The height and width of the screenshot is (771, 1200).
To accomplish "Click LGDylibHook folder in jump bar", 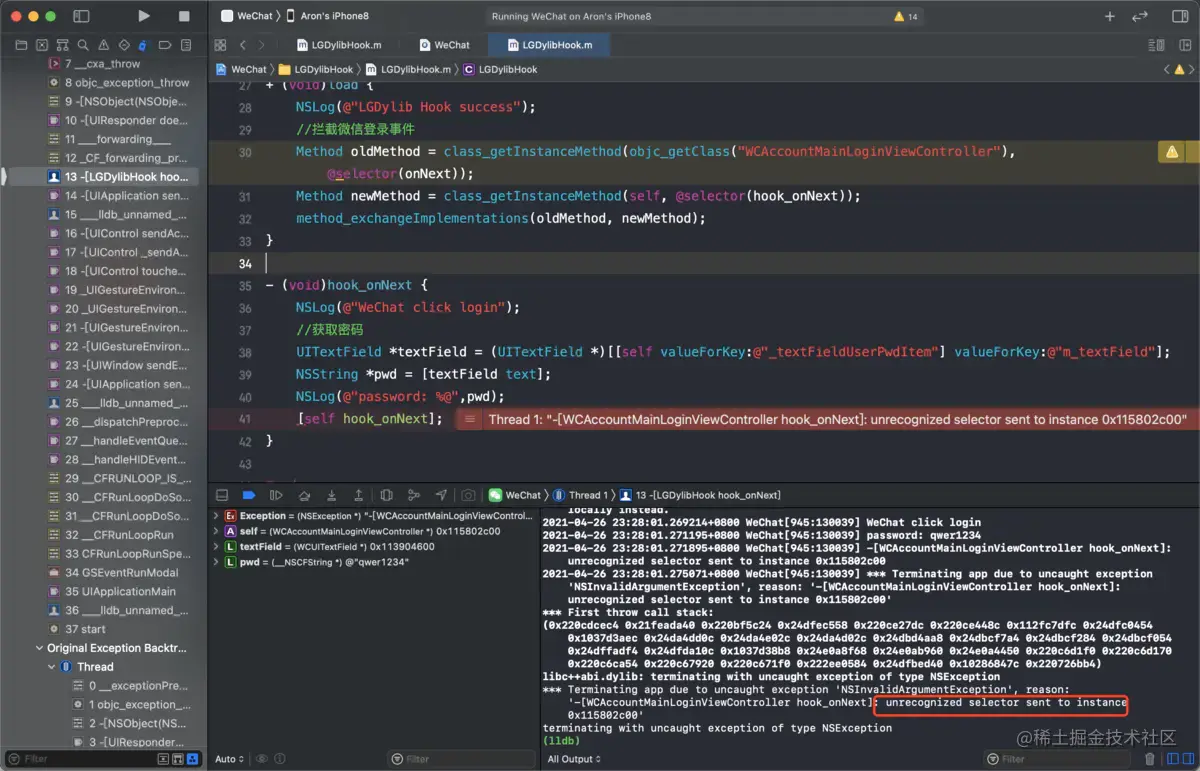I will (x=316, y=69).
